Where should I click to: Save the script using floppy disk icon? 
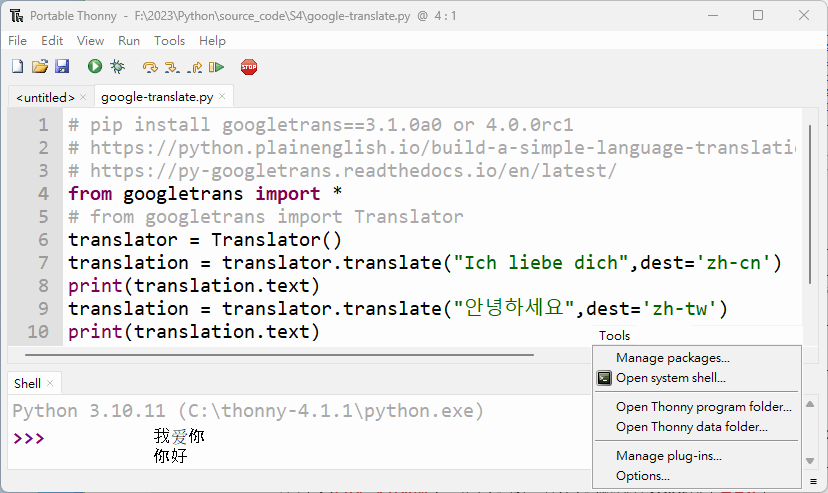tap(62, 67)
